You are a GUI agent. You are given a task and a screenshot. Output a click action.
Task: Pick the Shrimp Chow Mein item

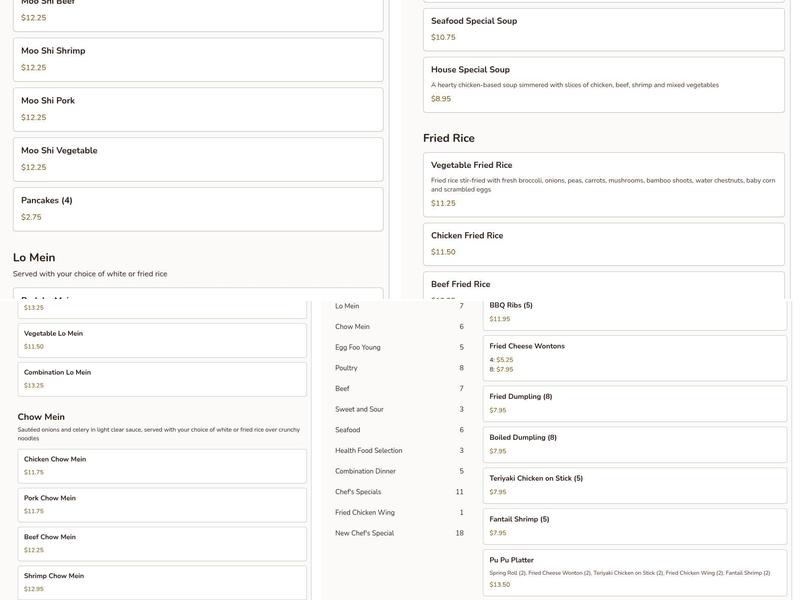tap(163, 582)
